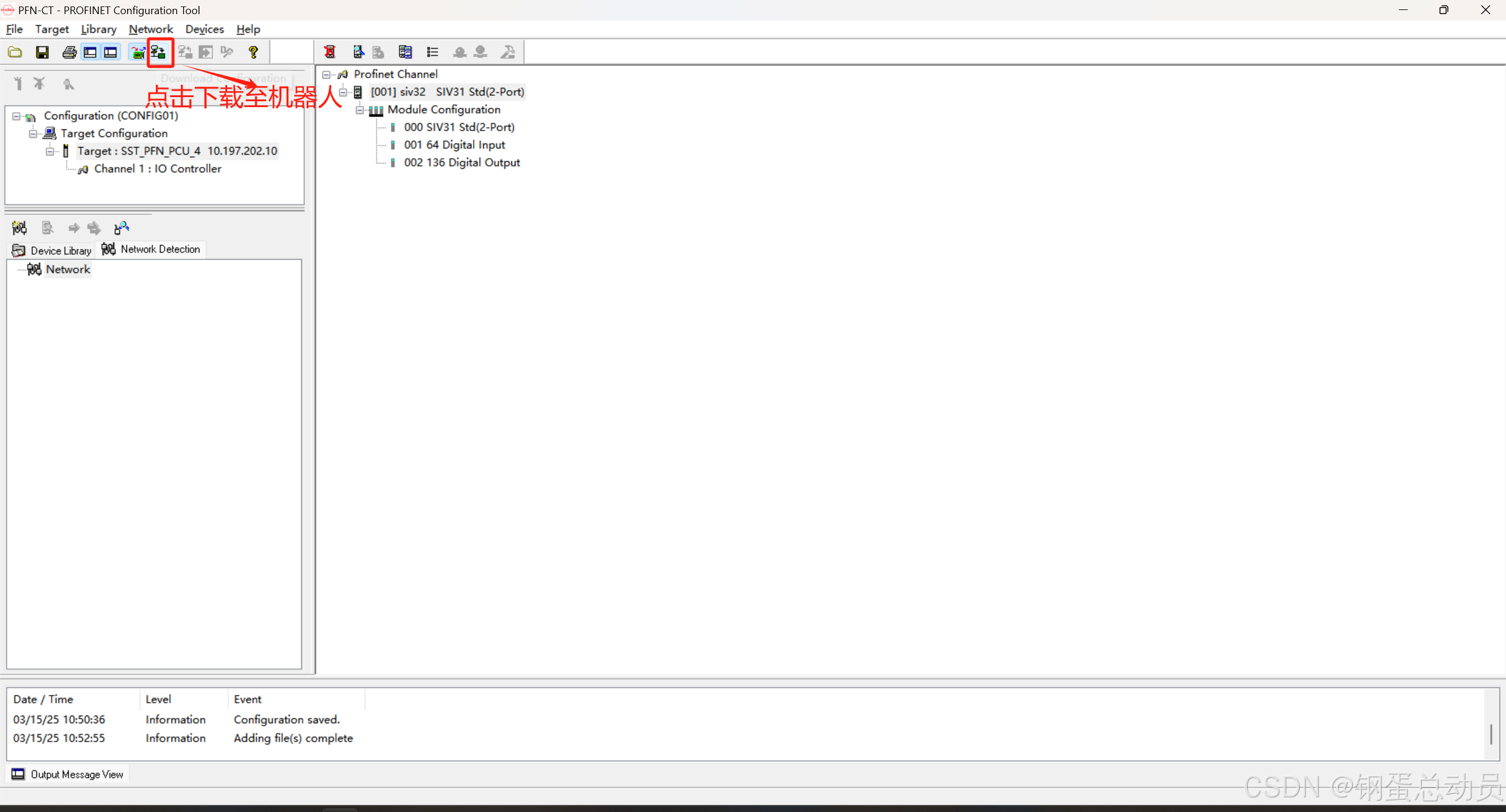Collapse the Module Configuration node
Image resolution: width=1506 pixels, height=812 pixels.
click(360, 110)
